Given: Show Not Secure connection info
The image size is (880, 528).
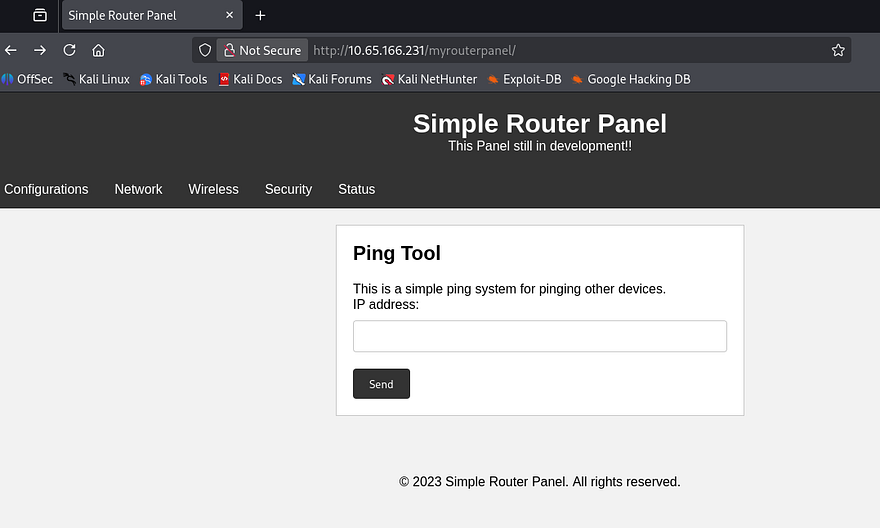Looking at the screenshot, I should (262, 50).
